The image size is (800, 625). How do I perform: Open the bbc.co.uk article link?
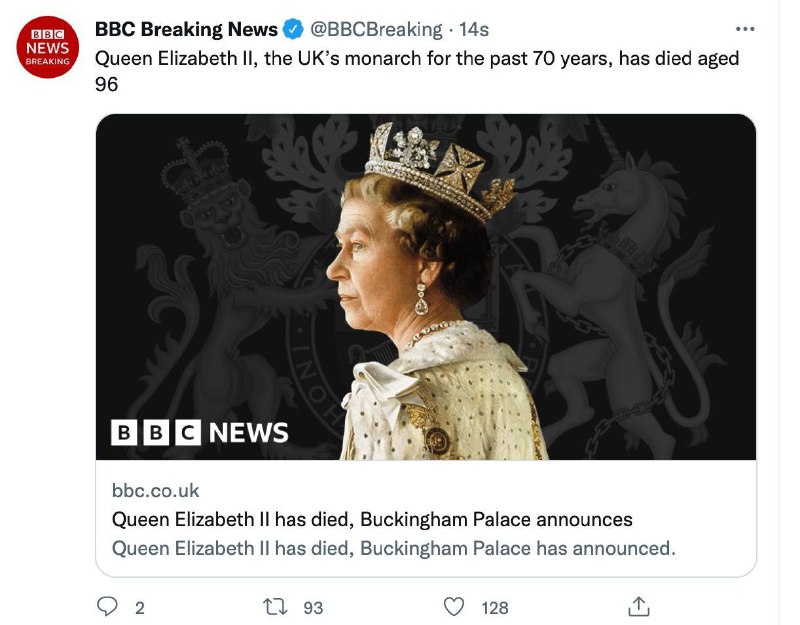click(x=143, y=490)
